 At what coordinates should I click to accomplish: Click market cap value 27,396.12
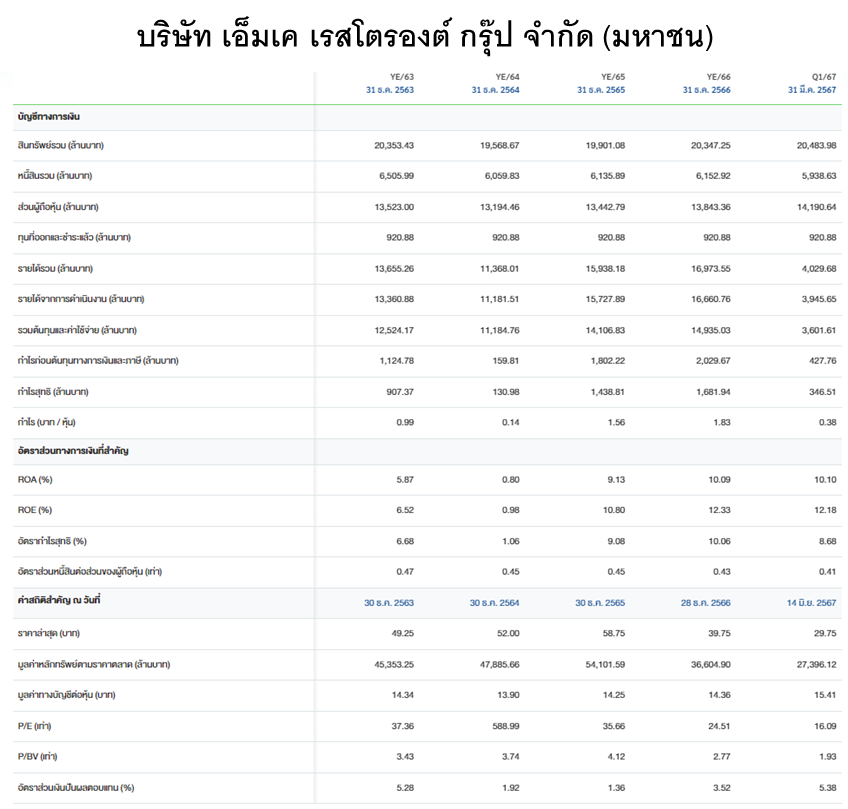pos(817,664)
